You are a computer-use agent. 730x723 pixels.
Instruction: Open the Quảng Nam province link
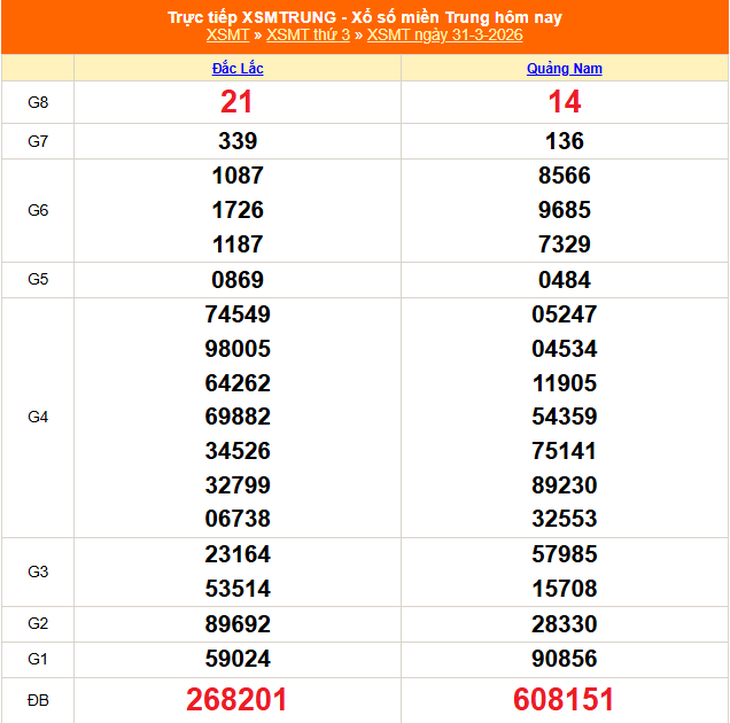564,68
